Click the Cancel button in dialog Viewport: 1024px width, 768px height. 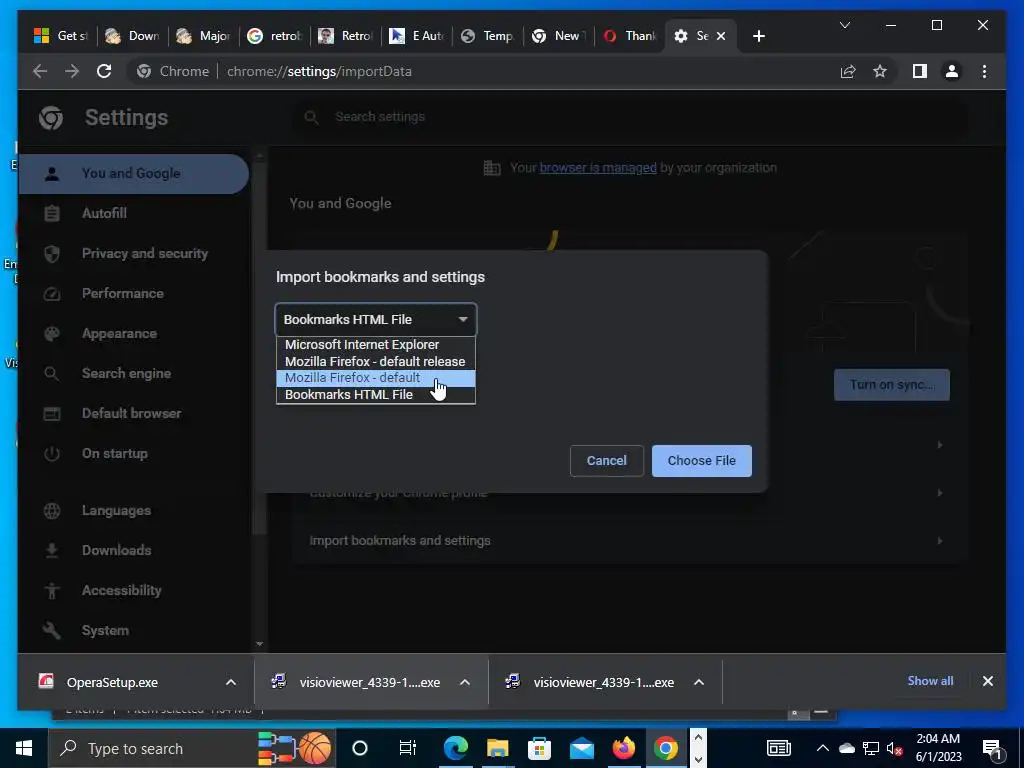[606, 460]
